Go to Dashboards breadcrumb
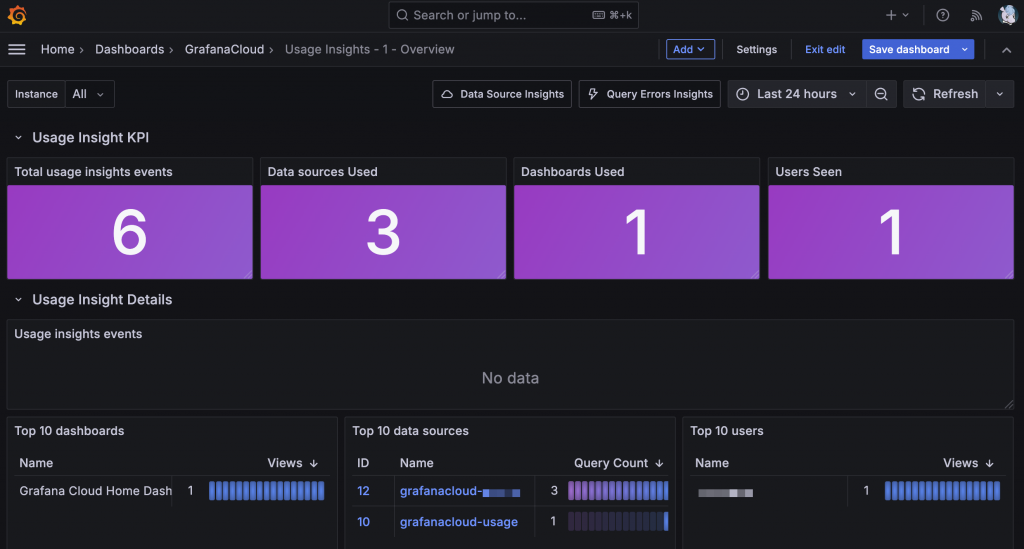 129,50
